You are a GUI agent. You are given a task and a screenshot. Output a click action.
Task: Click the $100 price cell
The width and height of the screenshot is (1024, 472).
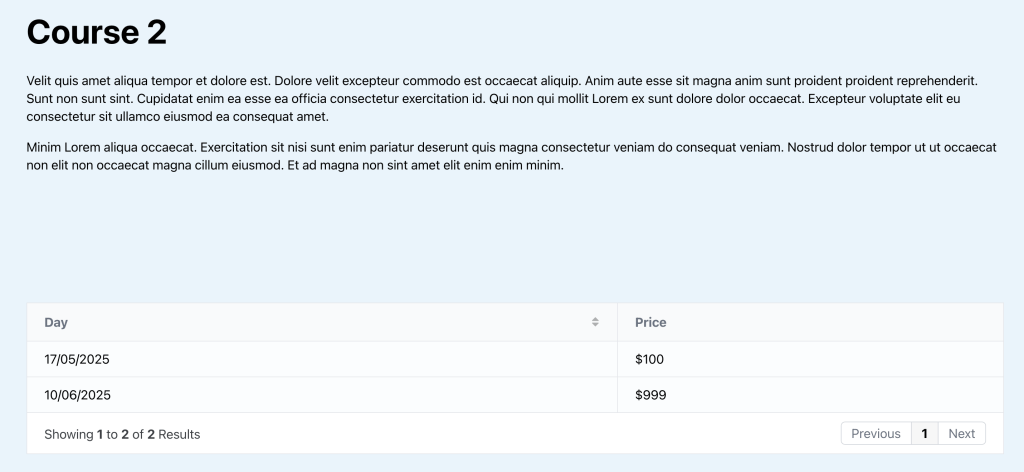tap(649, 359)
